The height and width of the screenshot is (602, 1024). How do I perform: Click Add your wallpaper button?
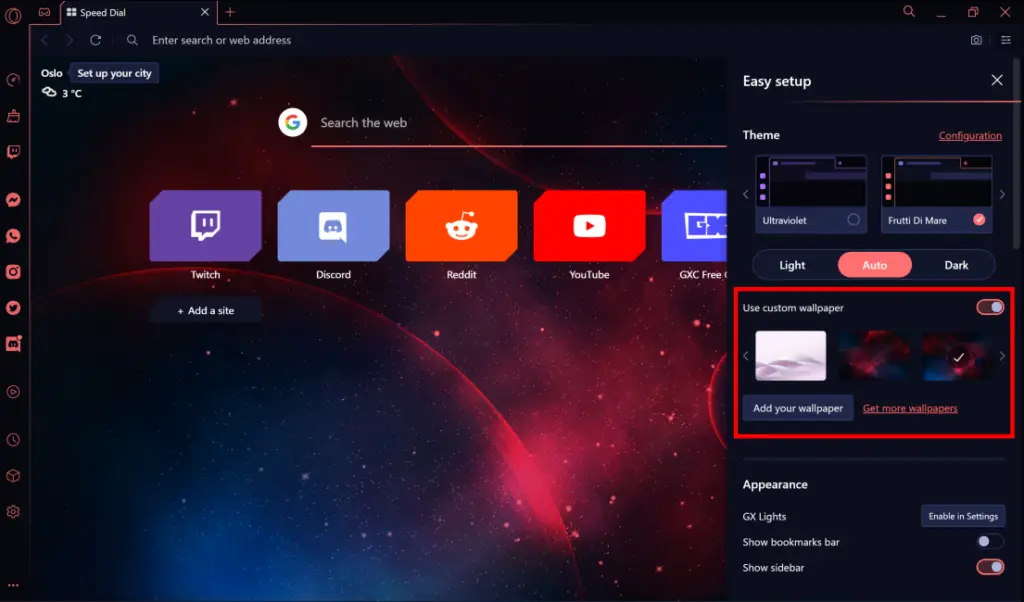click(798, 408)
